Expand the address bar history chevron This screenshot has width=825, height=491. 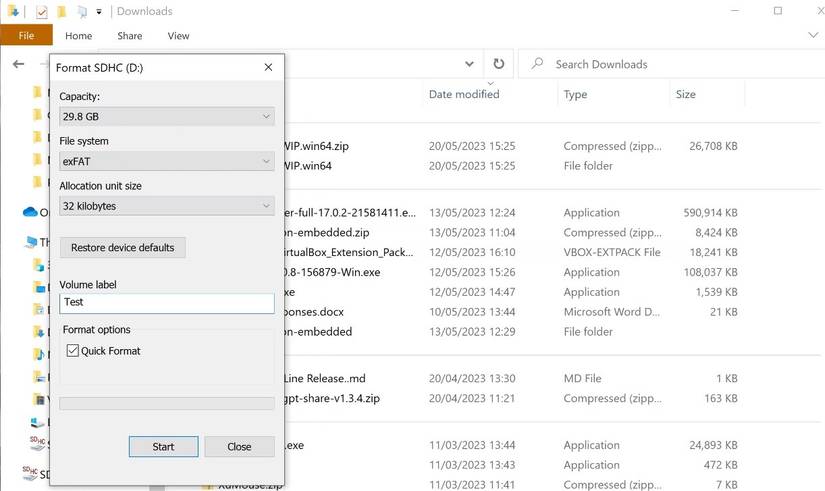click(469, 64)
